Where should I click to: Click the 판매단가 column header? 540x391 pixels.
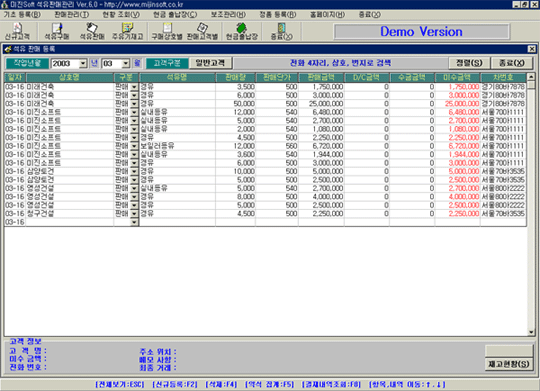coord(277,78)
